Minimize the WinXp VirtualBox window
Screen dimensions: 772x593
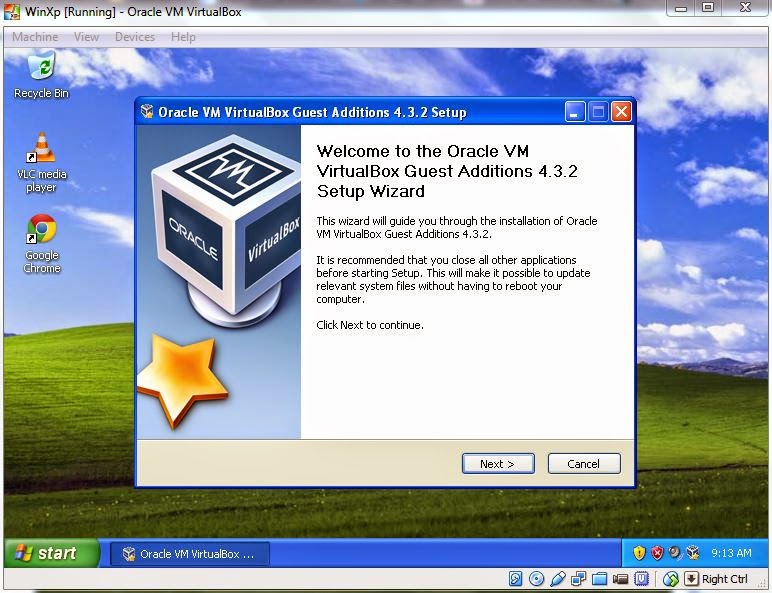tap(680, 8)
